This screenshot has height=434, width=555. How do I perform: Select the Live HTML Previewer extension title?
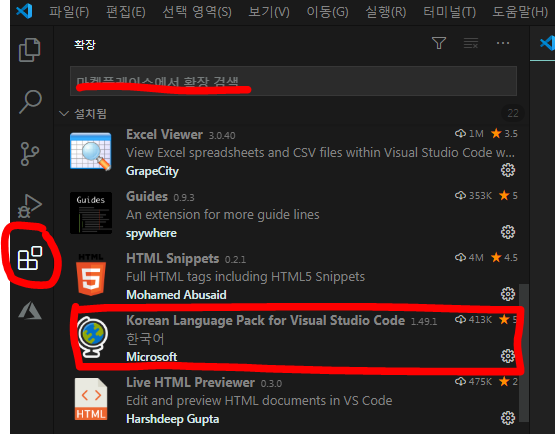190,382
